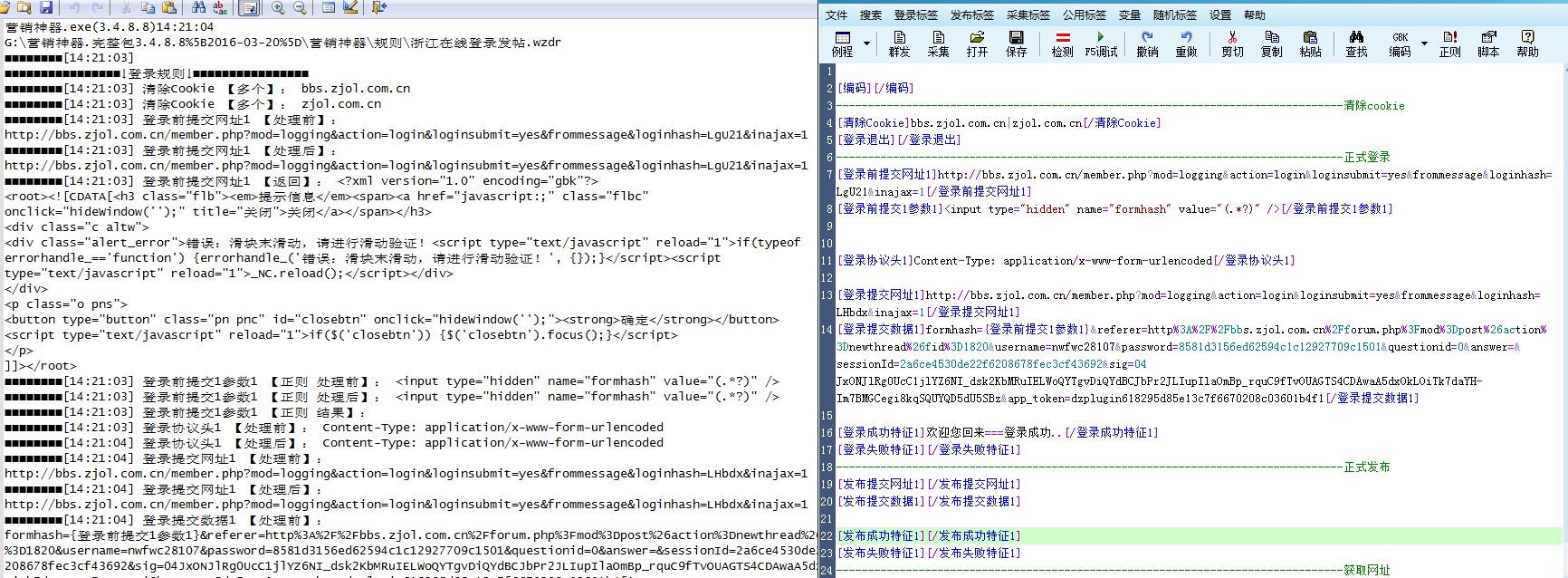Open the 正则 regex tool
This screenshot has height=578, width=1568.
click(x=1449, y=43)
